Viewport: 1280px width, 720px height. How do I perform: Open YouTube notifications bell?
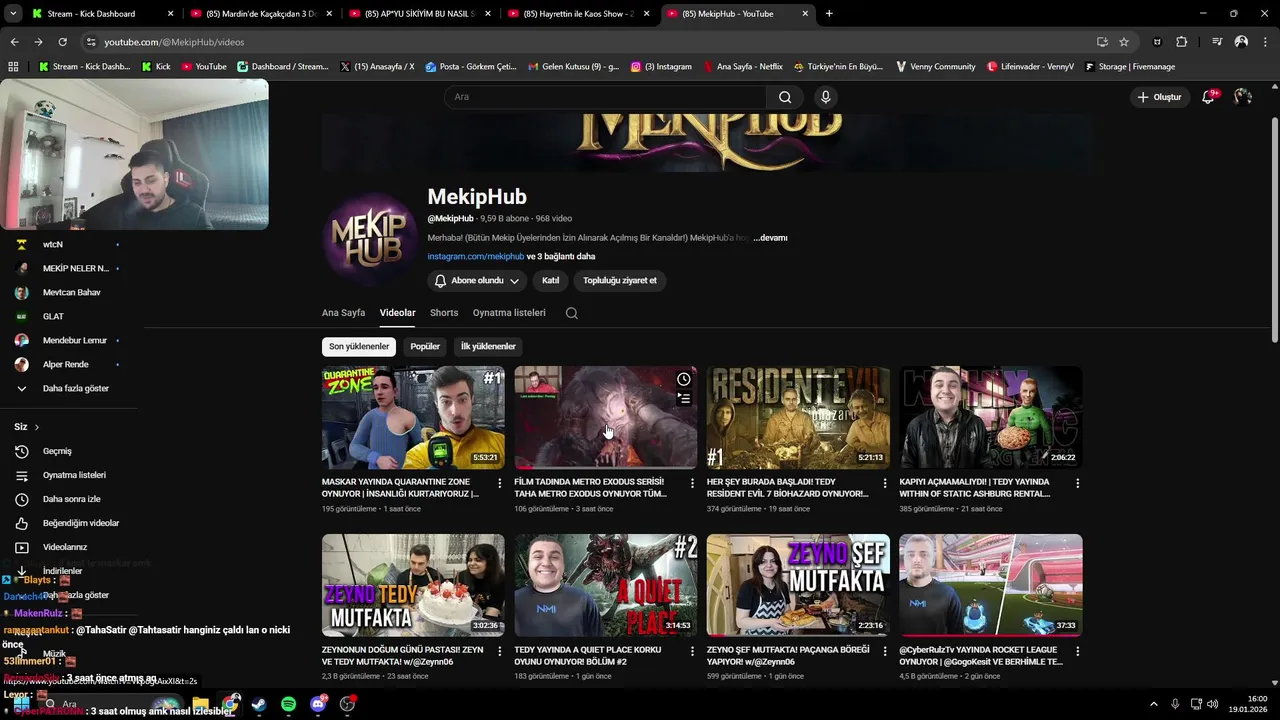tap(1208, 97)
